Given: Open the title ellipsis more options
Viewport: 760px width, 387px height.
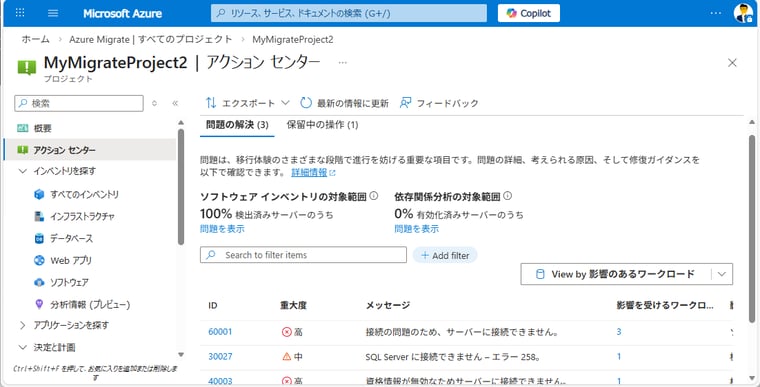Looking at the screenshot, I should [343, 63].
